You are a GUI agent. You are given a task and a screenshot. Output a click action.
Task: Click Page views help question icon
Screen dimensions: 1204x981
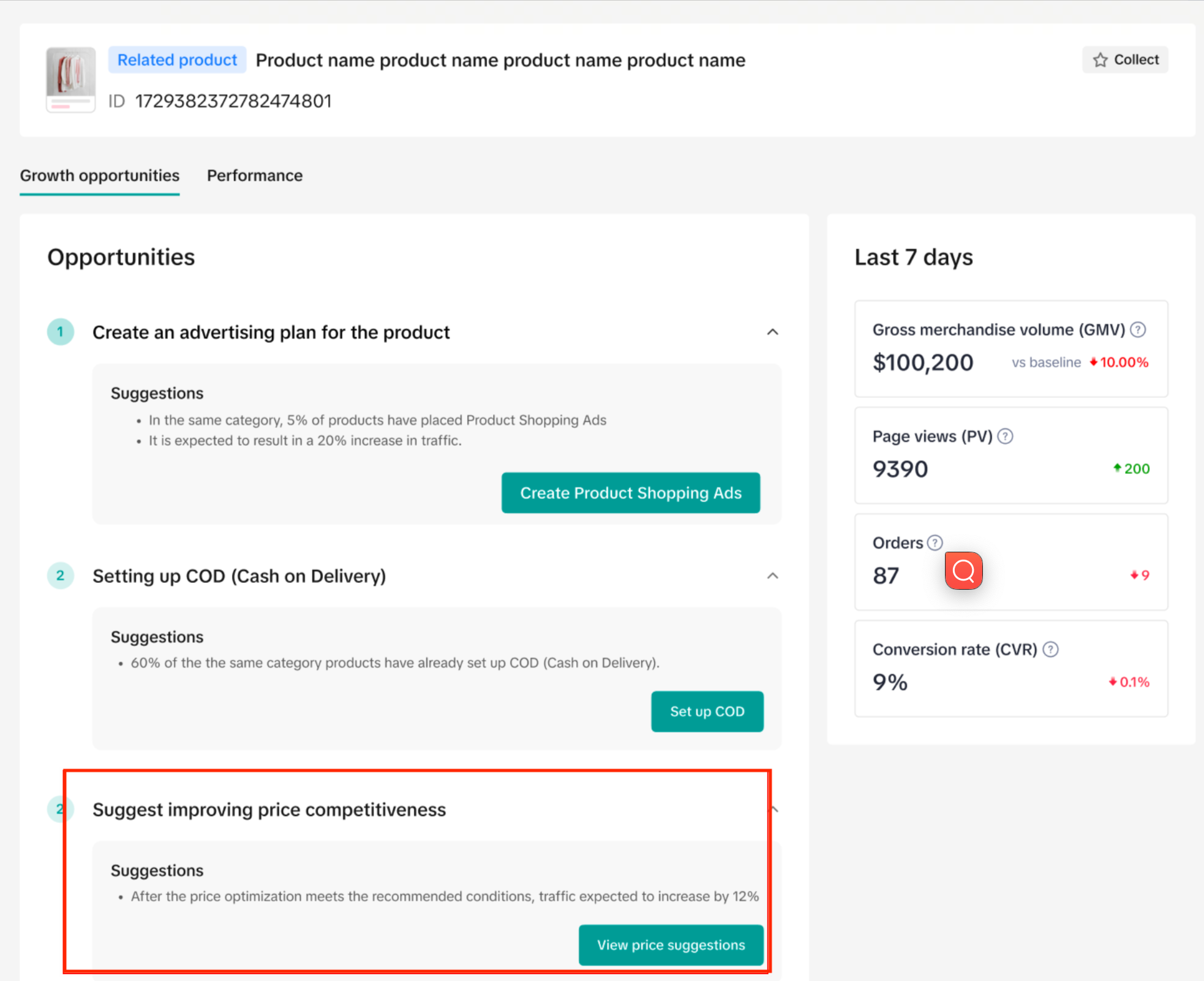1005,437
